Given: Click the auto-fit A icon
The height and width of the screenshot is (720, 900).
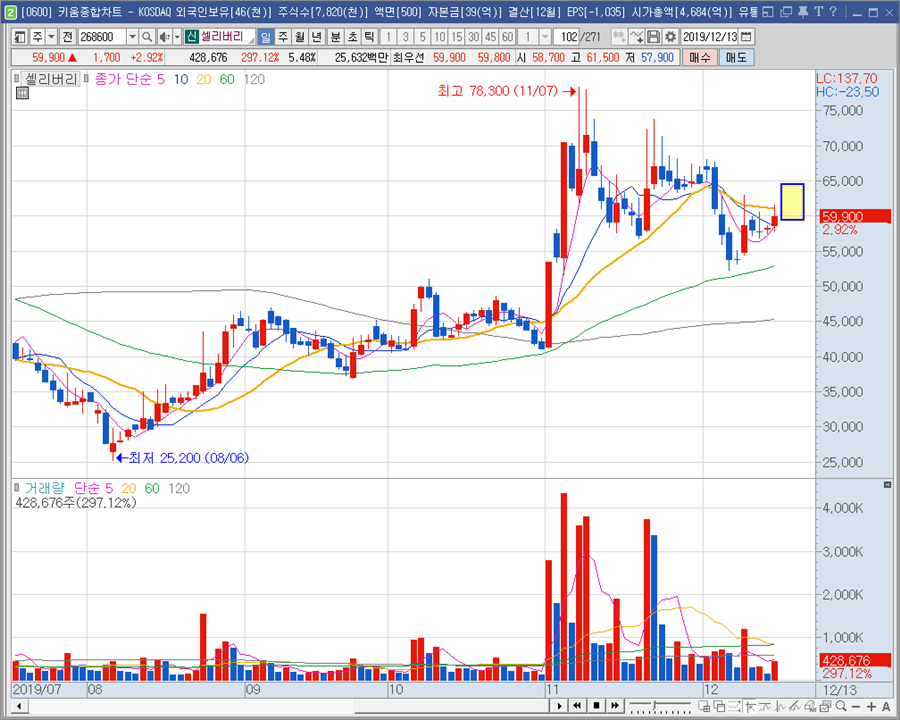Looking at the screenshot, I should (x=886, y=706).
